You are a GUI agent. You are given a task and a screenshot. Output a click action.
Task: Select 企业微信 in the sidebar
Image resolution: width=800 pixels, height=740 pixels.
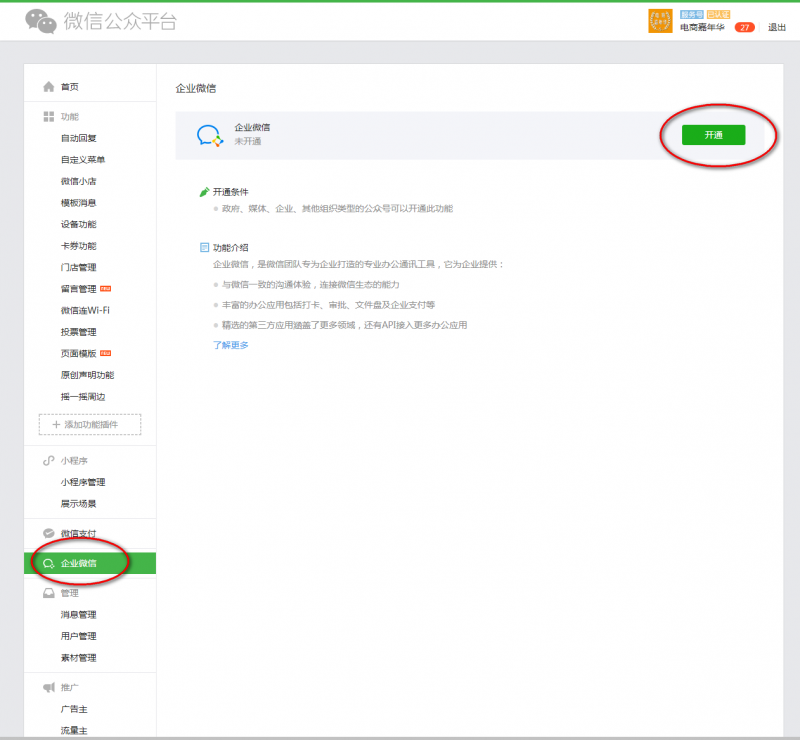pos(90,563)
